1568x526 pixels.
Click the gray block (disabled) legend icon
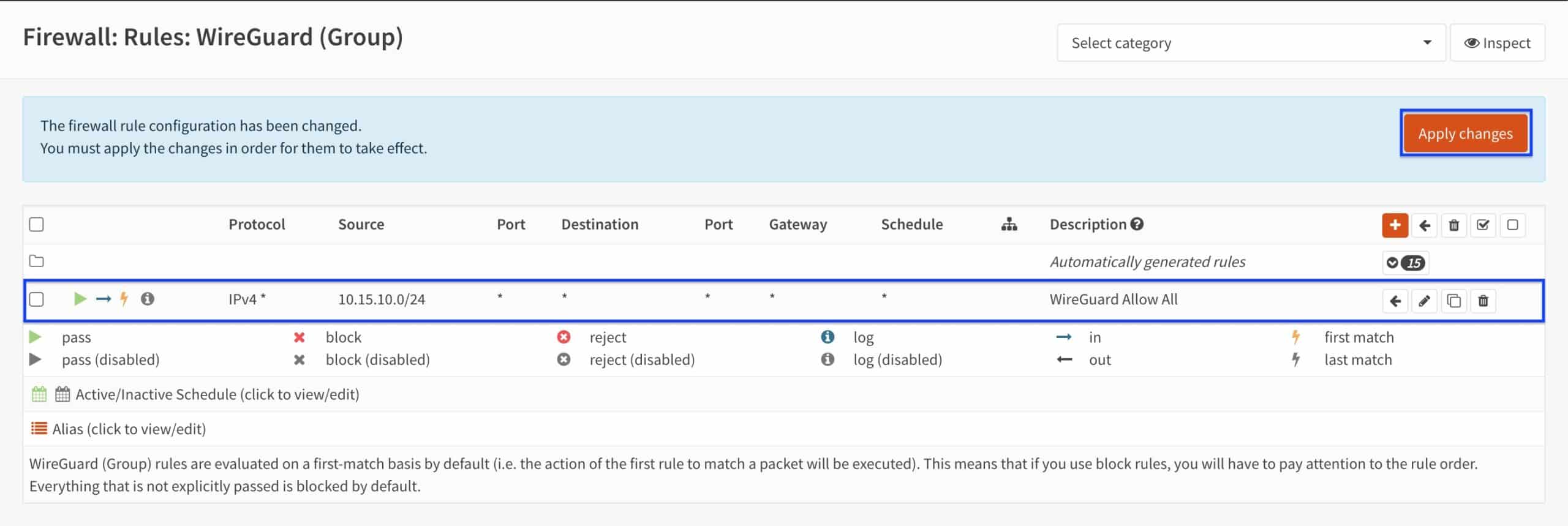tap(299, 359)
